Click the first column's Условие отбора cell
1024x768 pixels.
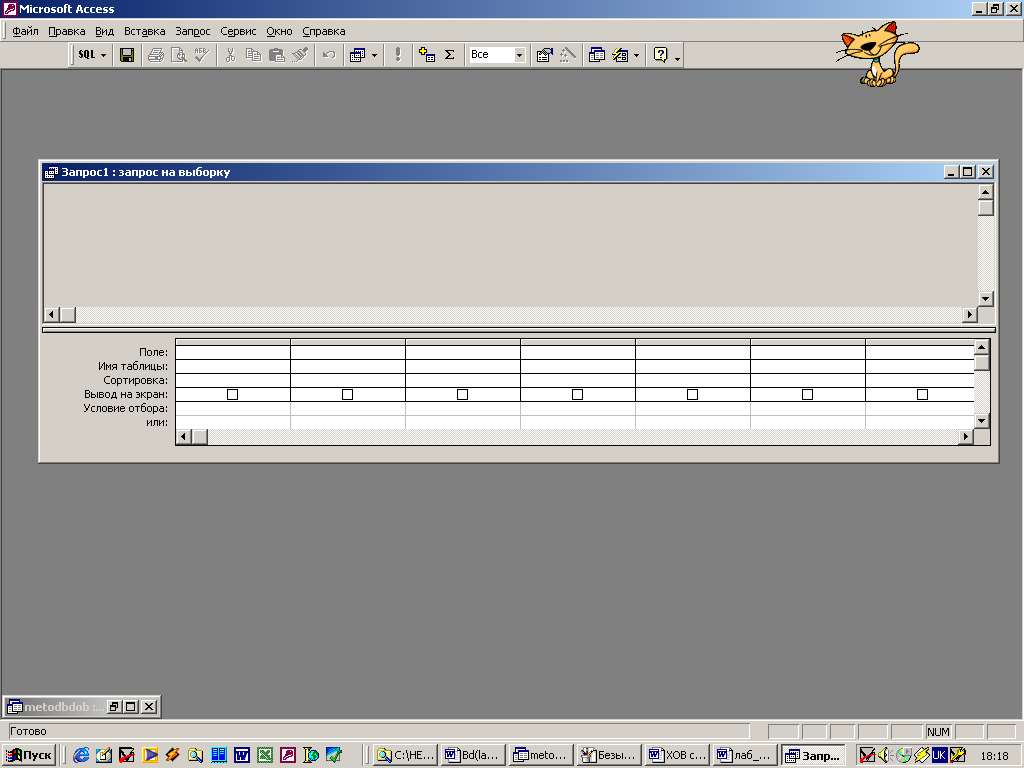(233, 408)
